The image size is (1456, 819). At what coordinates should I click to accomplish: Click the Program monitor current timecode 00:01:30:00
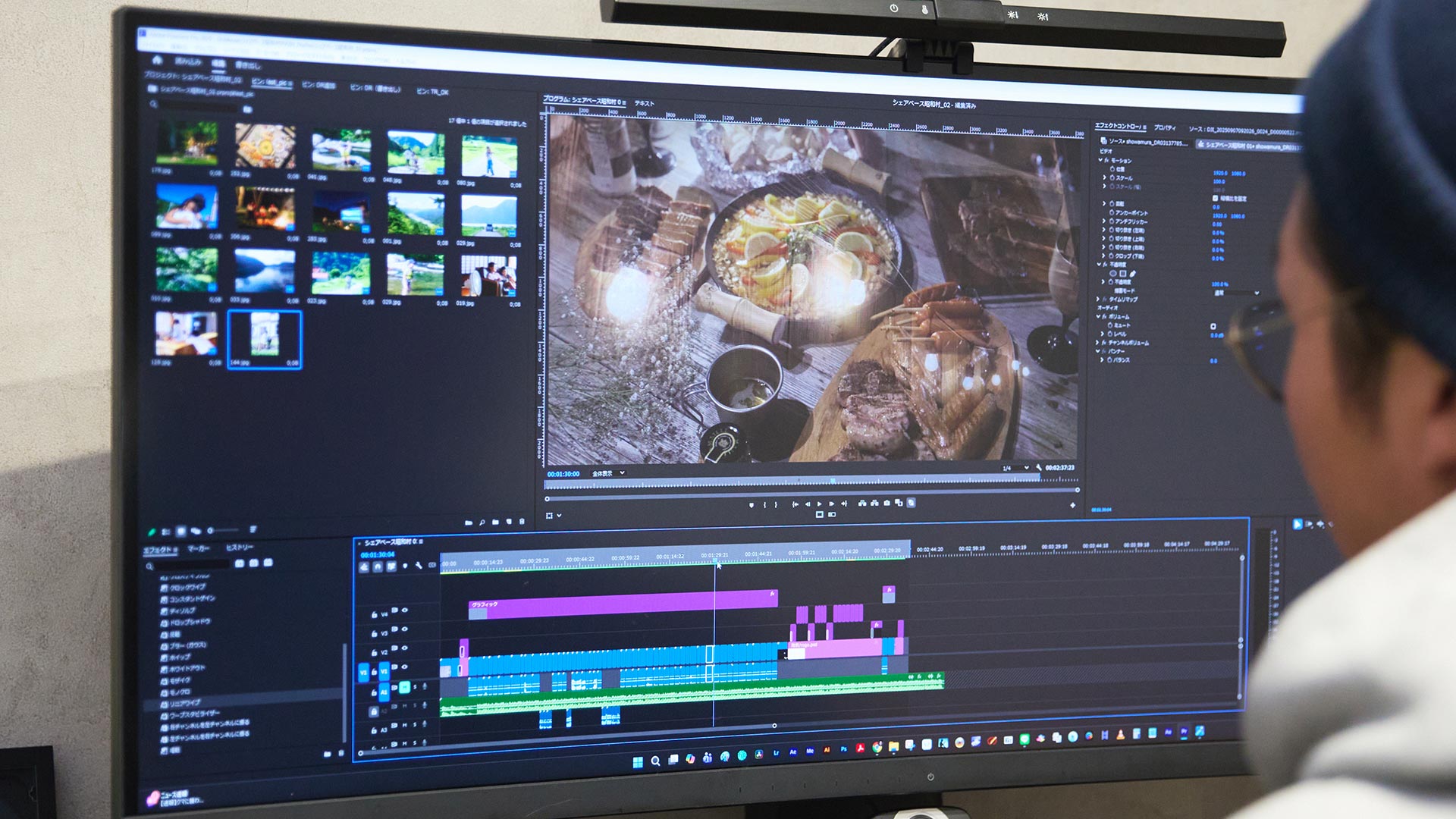tap(563, 474)
